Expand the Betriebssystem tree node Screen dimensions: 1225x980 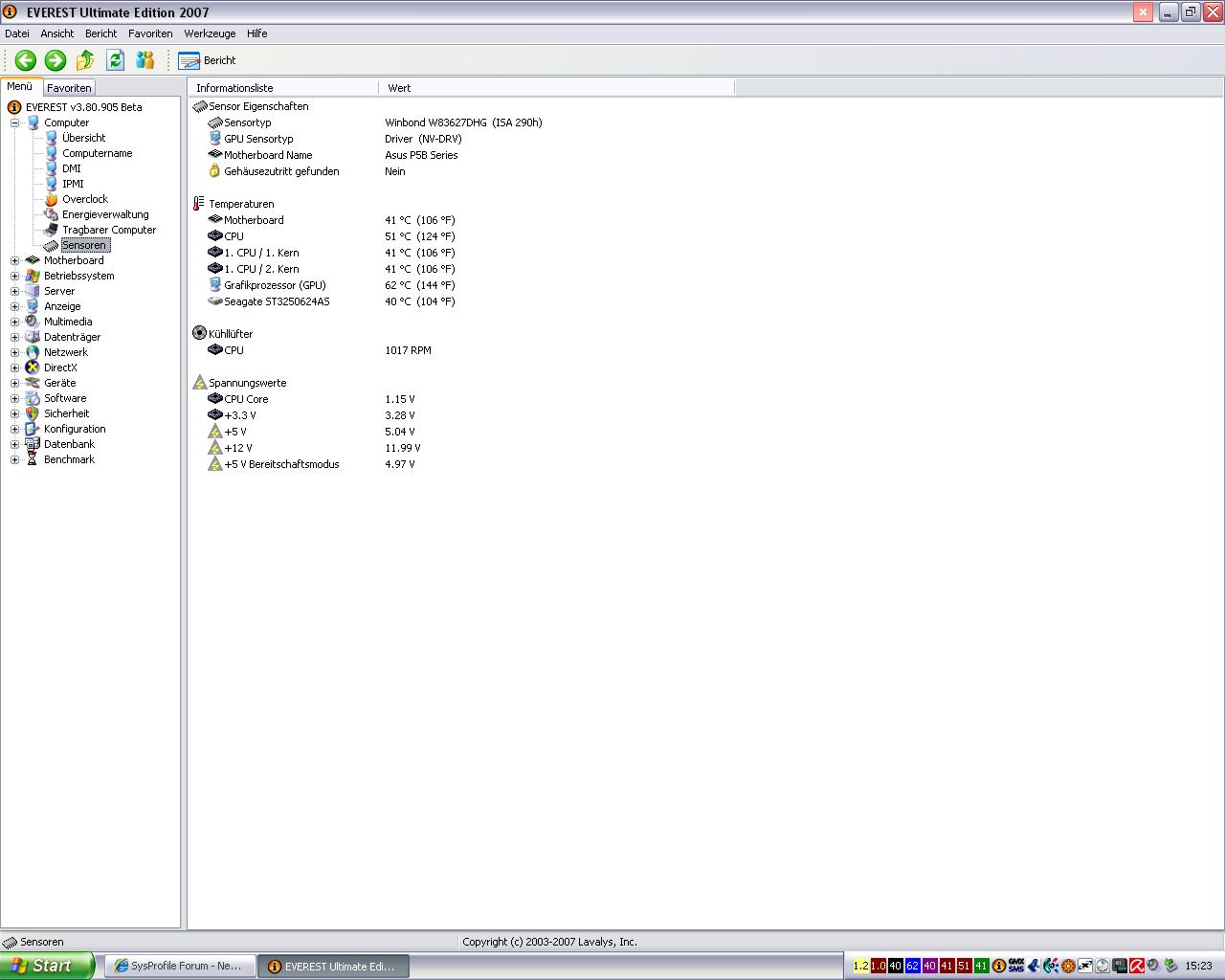[x=14, y=276]
